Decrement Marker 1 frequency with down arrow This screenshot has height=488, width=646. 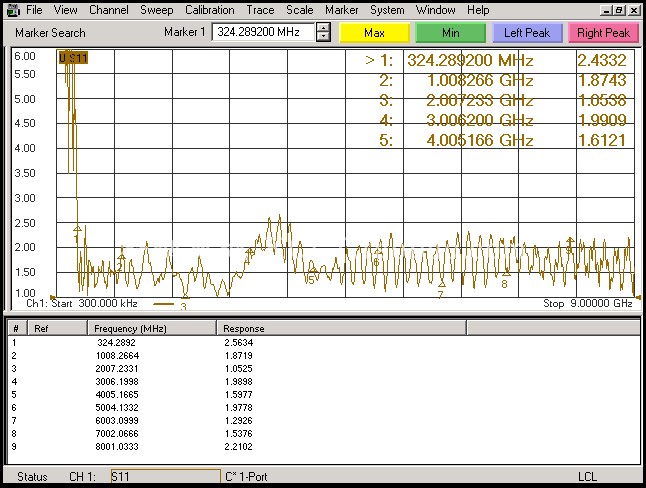(x=322, y=37)
